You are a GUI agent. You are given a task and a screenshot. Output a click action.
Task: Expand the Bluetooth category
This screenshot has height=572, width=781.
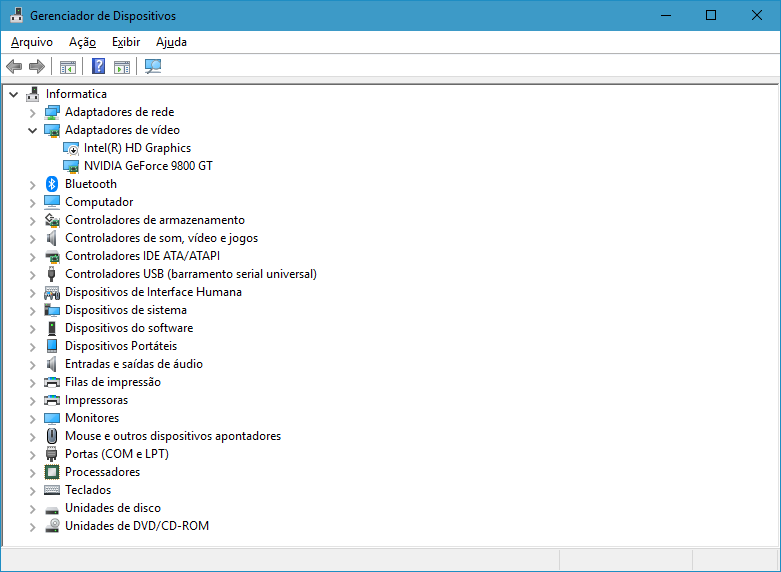(33, 185)
